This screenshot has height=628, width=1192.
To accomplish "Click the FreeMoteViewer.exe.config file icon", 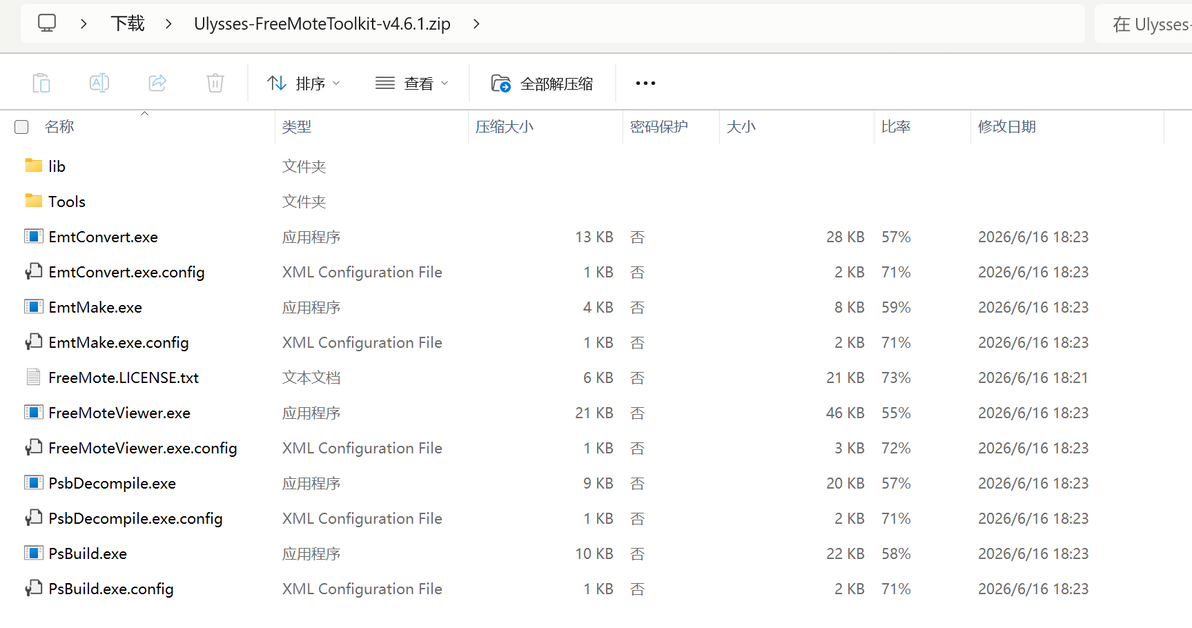I will pyautogui.click(x=33, y=448).
